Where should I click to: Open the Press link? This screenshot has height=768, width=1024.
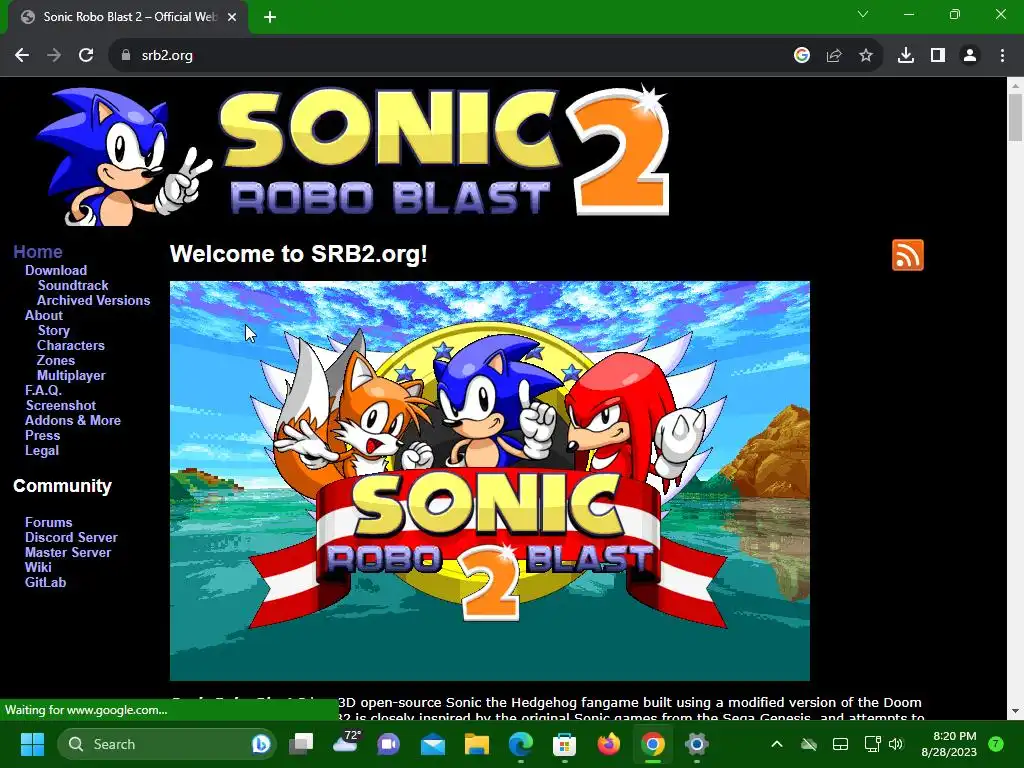click(42, 436)
